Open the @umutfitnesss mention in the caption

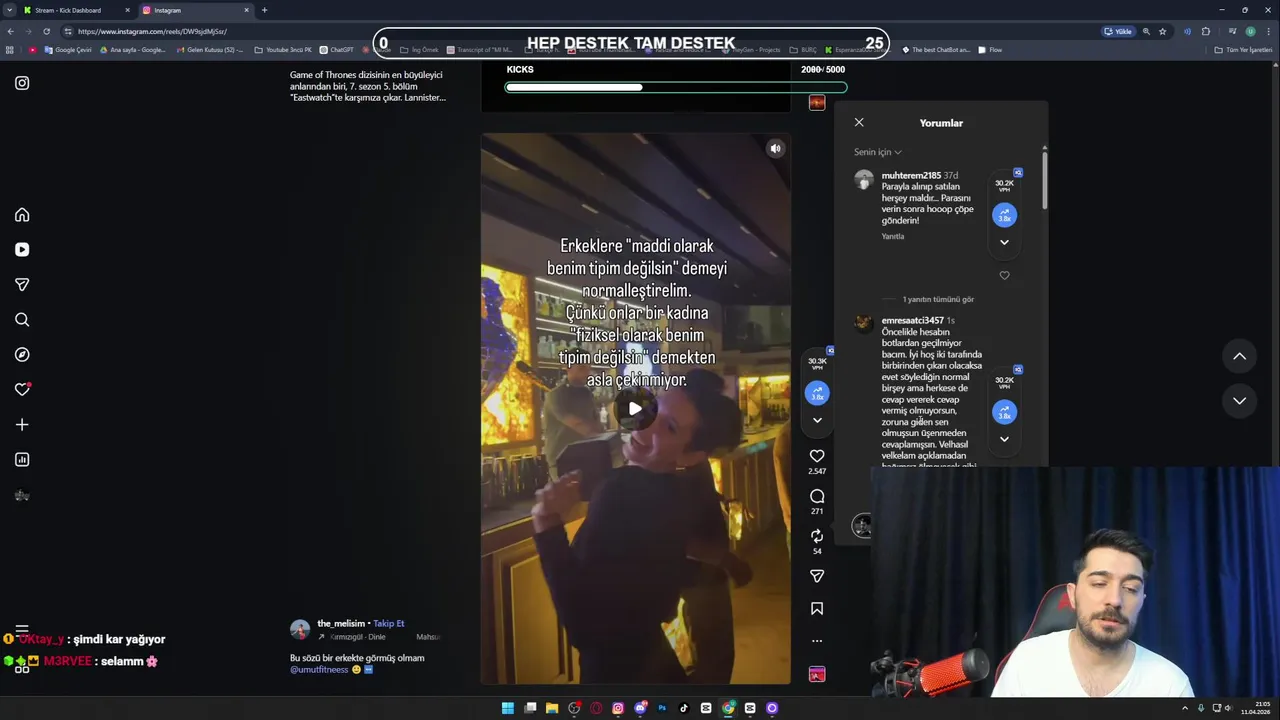coord(319,670)
